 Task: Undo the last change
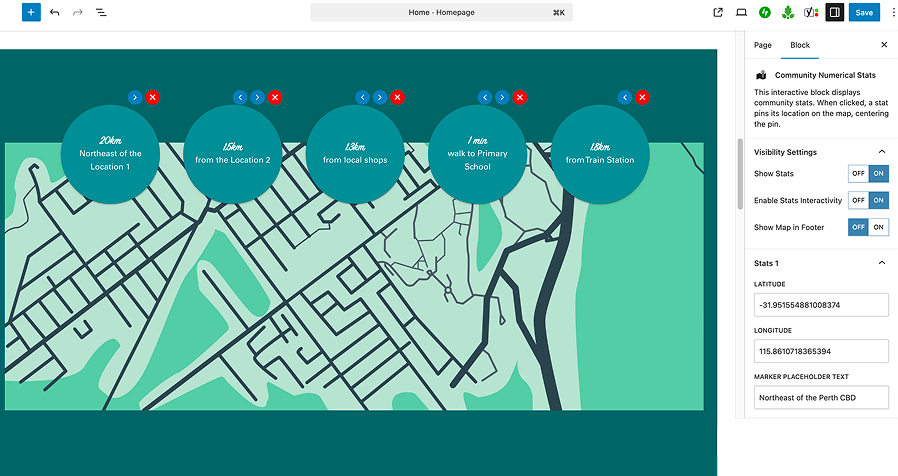[54, 12]
